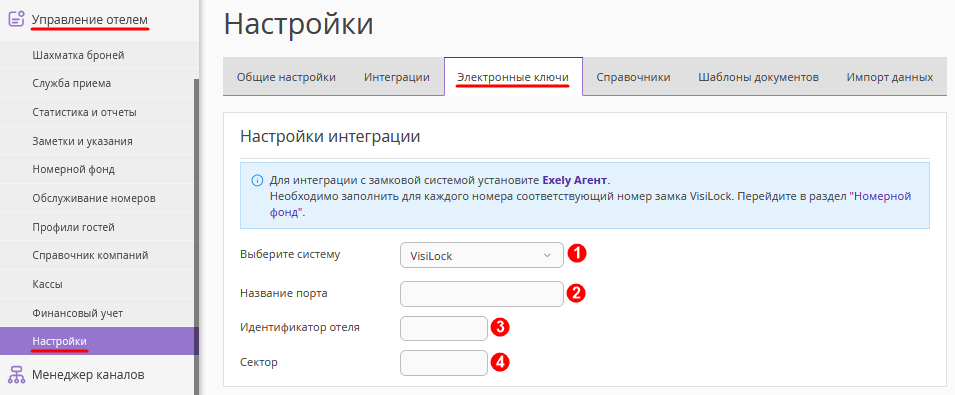
Task: Select Настройки in the sidebar
Action: tap(99, 341)
